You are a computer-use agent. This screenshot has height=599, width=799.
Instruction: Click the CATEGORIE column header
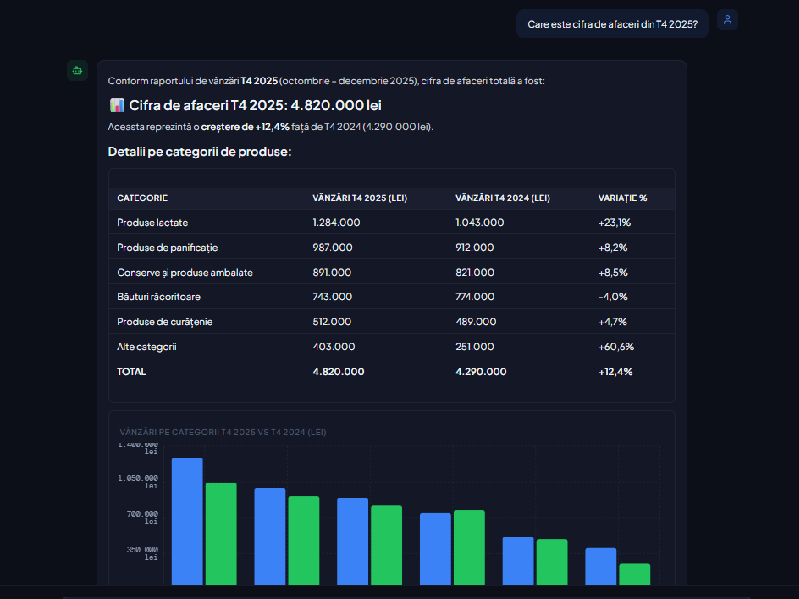[x=142, y=198]
